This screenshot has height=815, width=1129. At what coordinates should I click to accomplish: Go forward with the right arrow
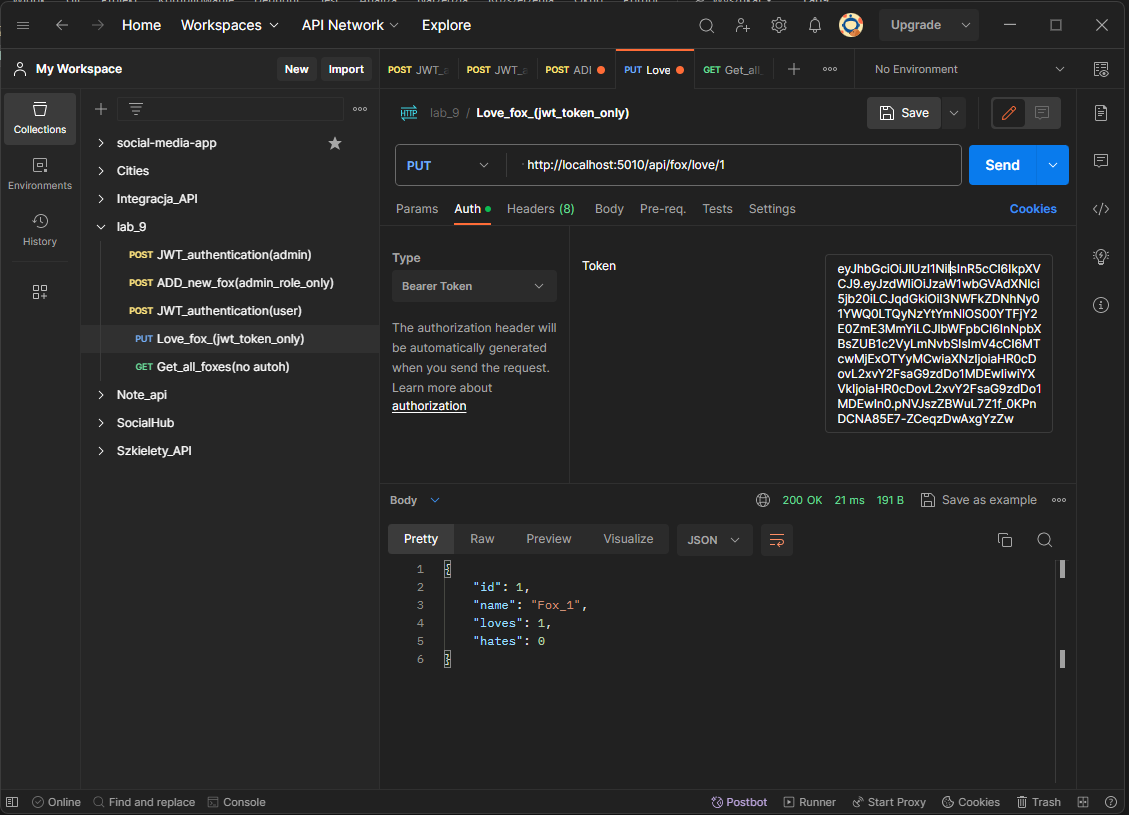[98, 25]
